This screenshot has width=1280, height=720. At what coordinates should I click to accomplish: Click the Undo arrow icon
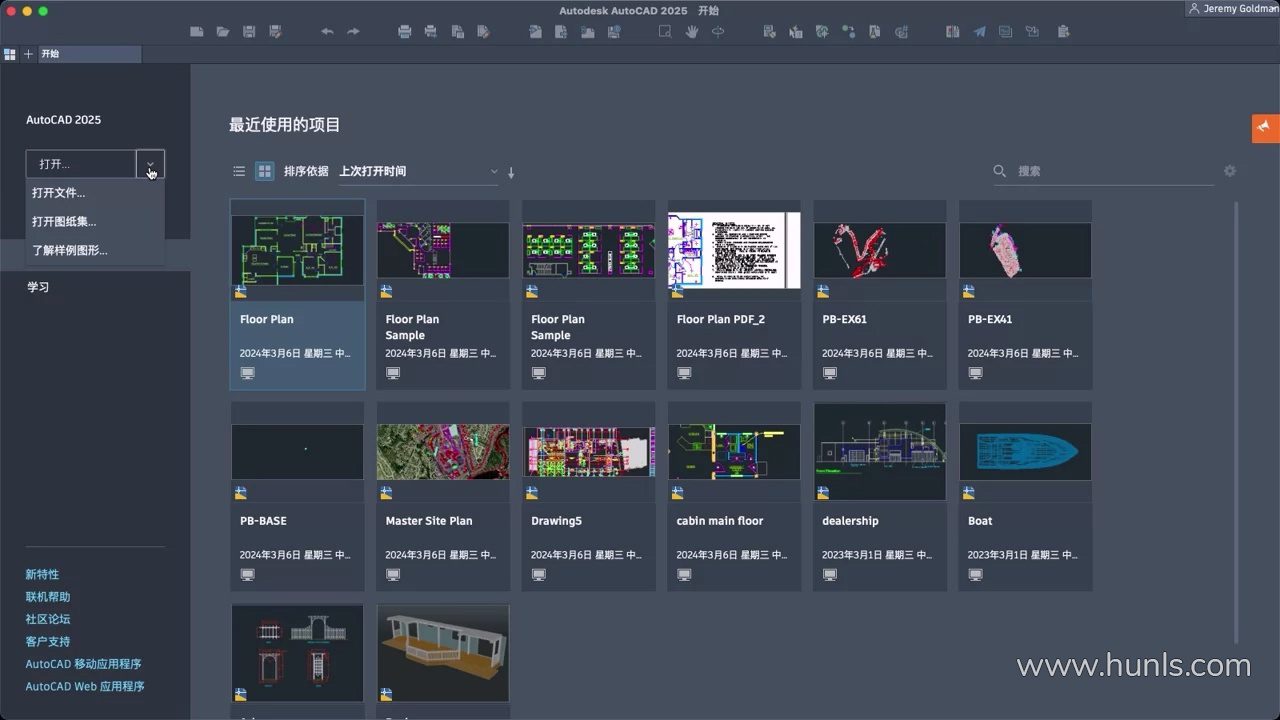(327, 32)
